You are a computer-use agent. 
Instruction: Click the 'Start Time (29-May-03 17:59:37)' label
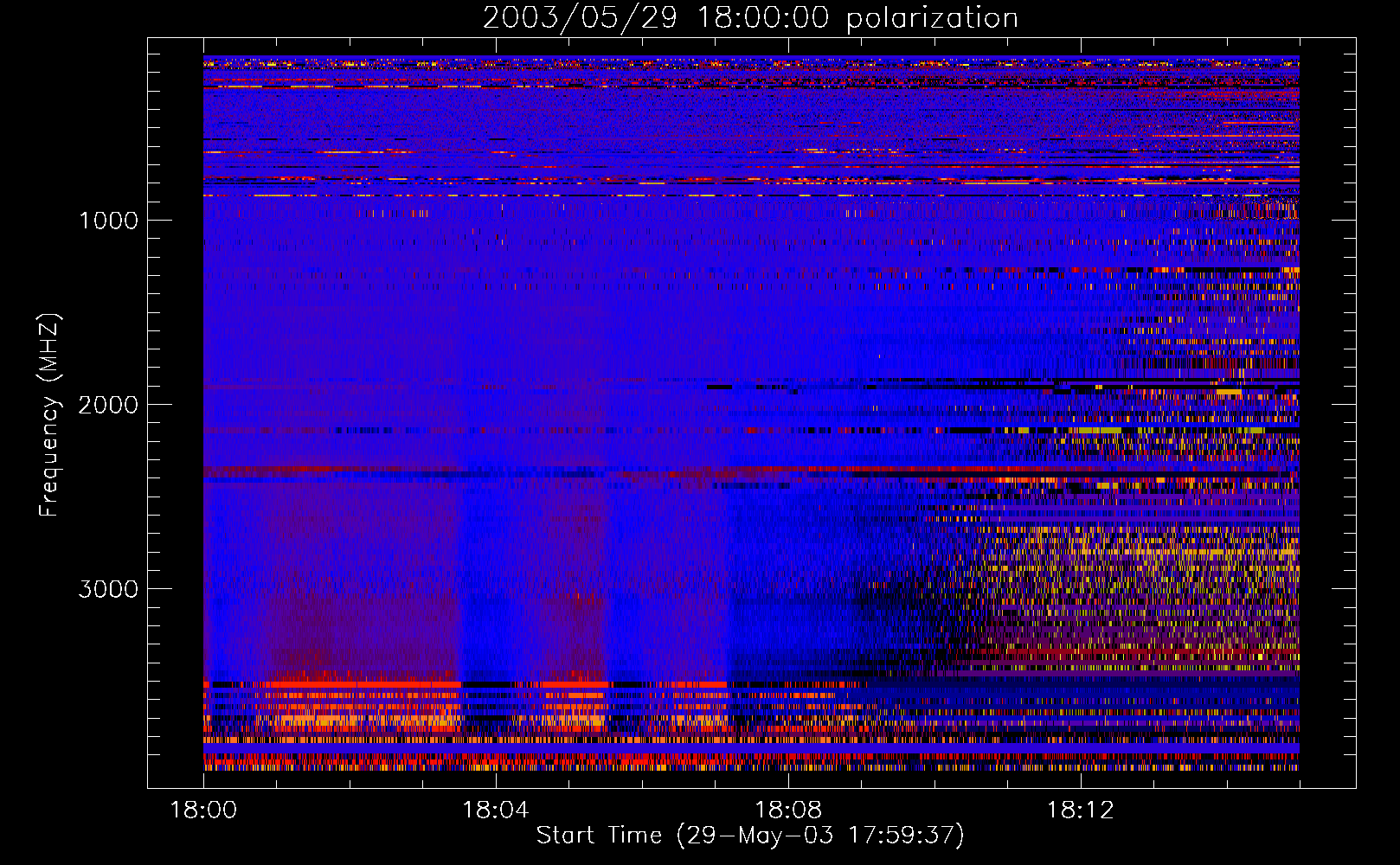click(750, 836)
